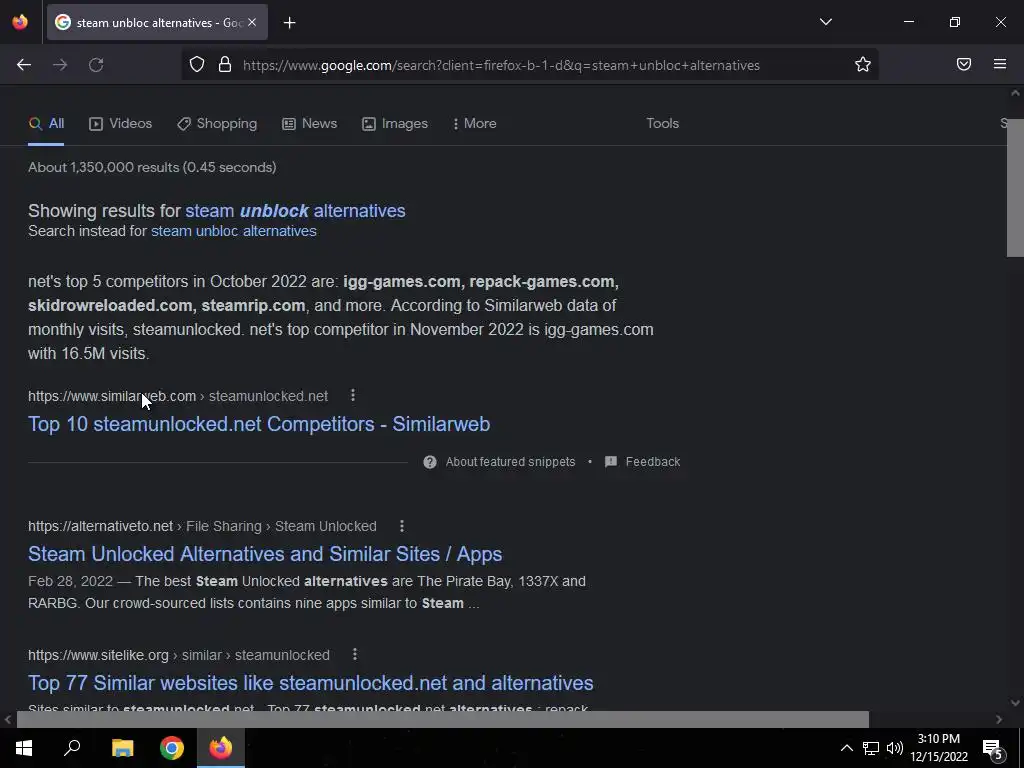Click https://www.similarweb.com breadcrumb text
1024x768 pixels.
click(x=112, y=396)
